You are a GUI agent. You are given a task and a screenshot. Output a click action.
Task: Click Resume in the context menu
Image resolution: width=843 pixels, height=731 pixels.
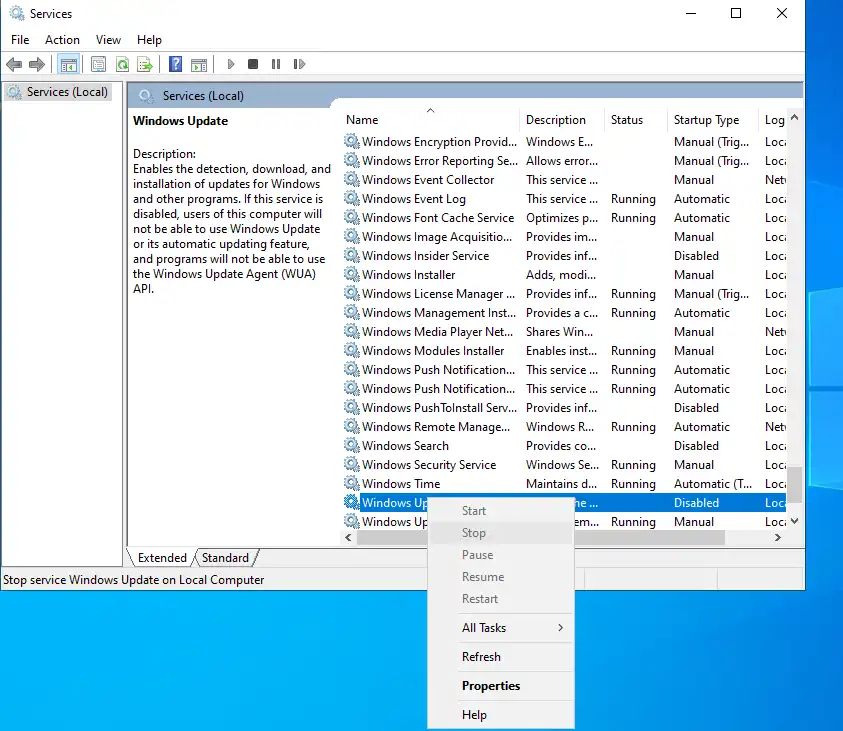(501, 577)
